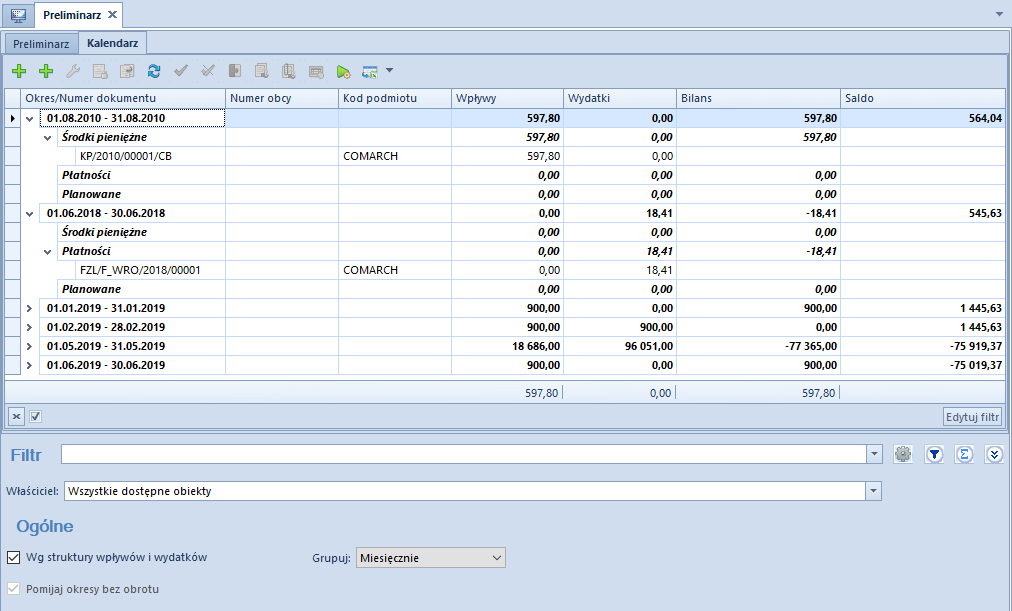Sort by Kod podmiotu column header
The width and height of the screenshot is (1012, 611).
click(x=395, y=98)
